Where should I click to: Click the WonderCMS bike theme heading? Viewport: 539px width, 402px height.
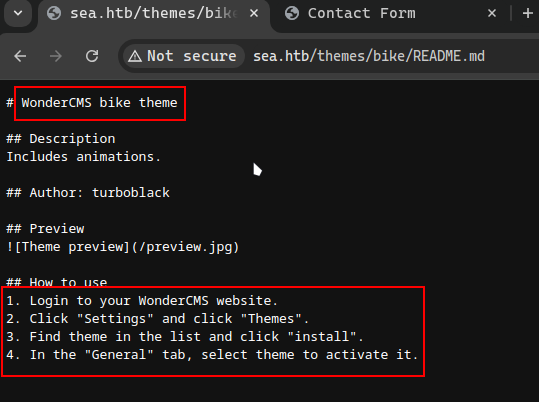[x=99, y=103]
